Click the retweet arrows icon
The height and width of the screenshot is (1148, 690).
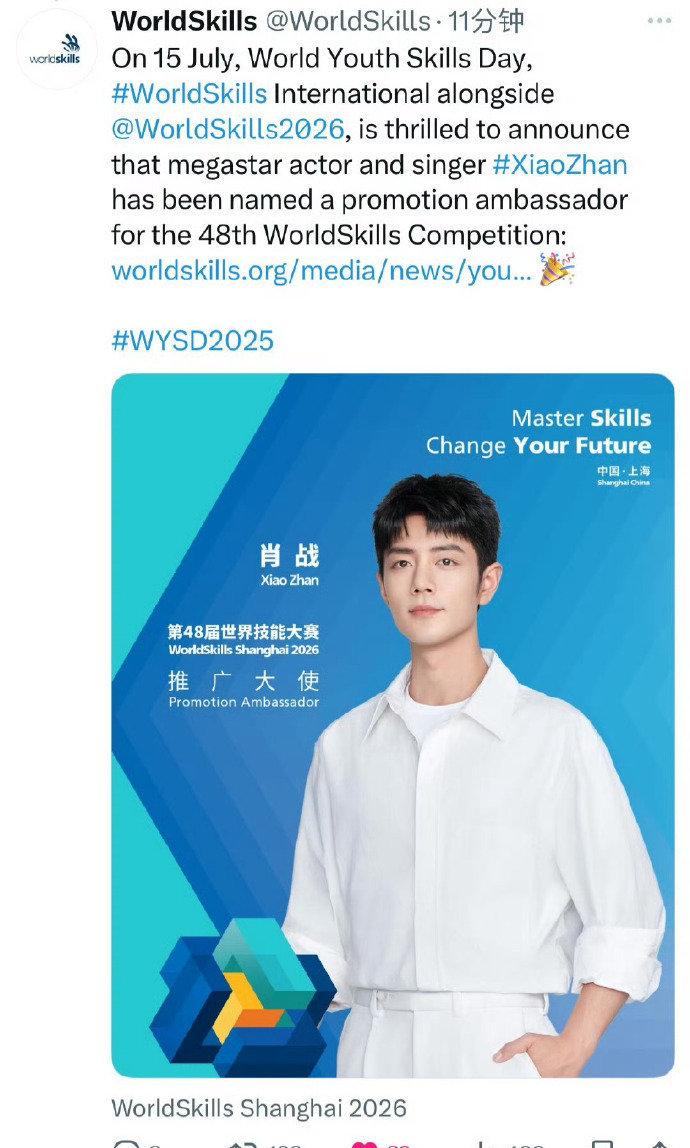click(242, 1144)
